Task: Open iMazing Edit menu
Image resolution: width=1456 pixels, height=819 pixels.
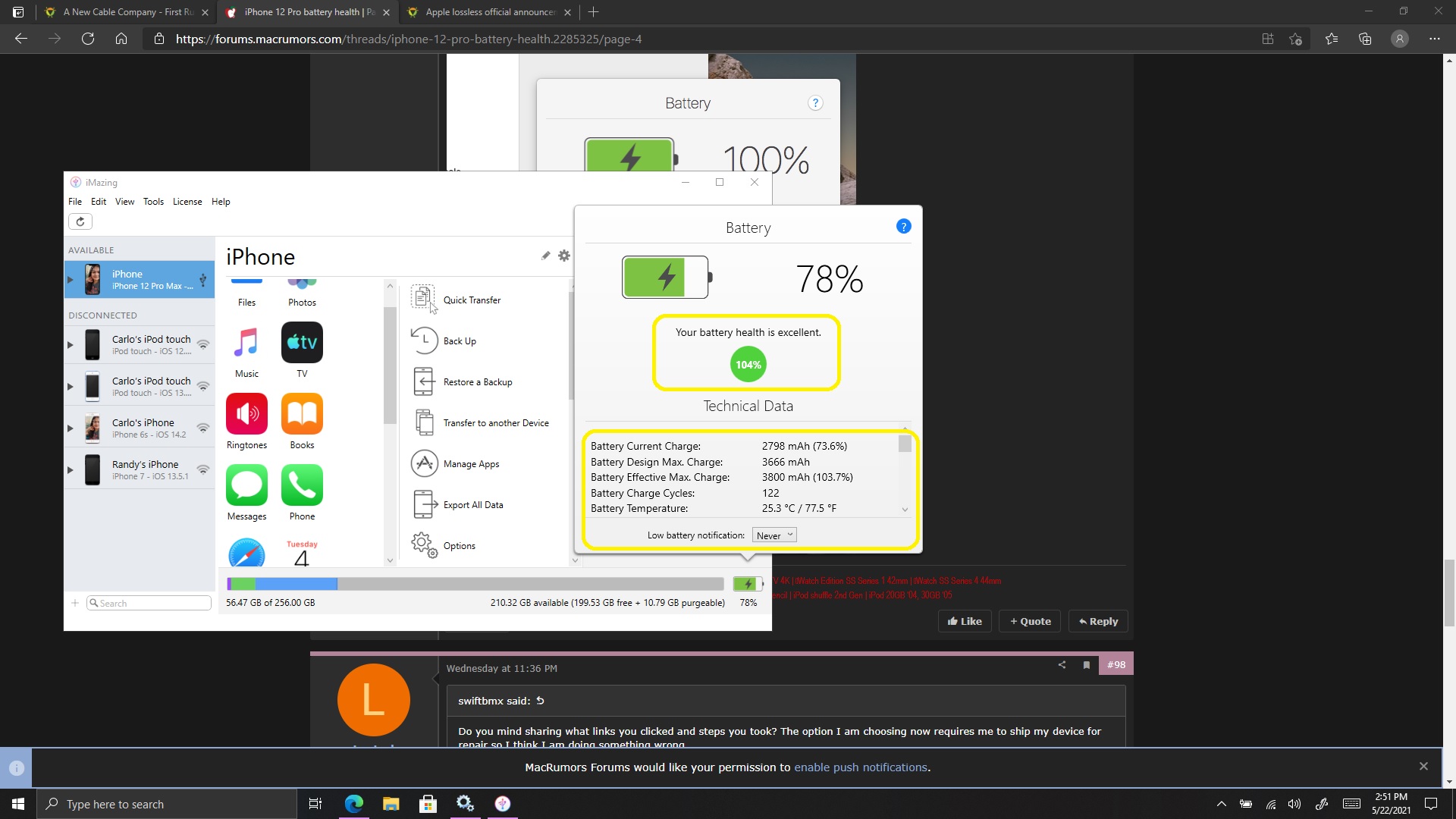Action: tap(99, 202)
